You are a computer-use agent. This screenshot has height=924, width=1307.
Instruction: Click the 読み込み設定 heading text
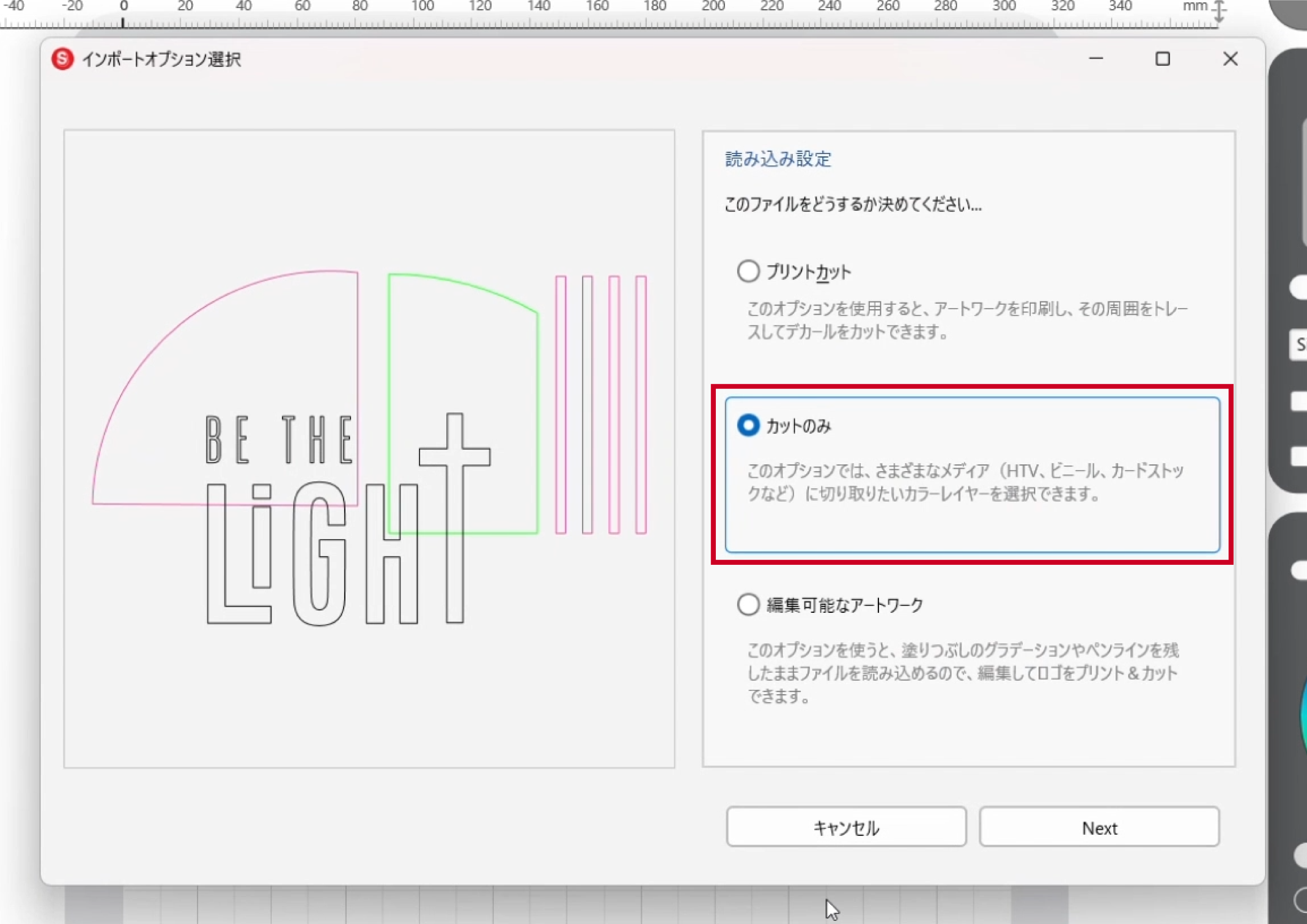point(778,159)
